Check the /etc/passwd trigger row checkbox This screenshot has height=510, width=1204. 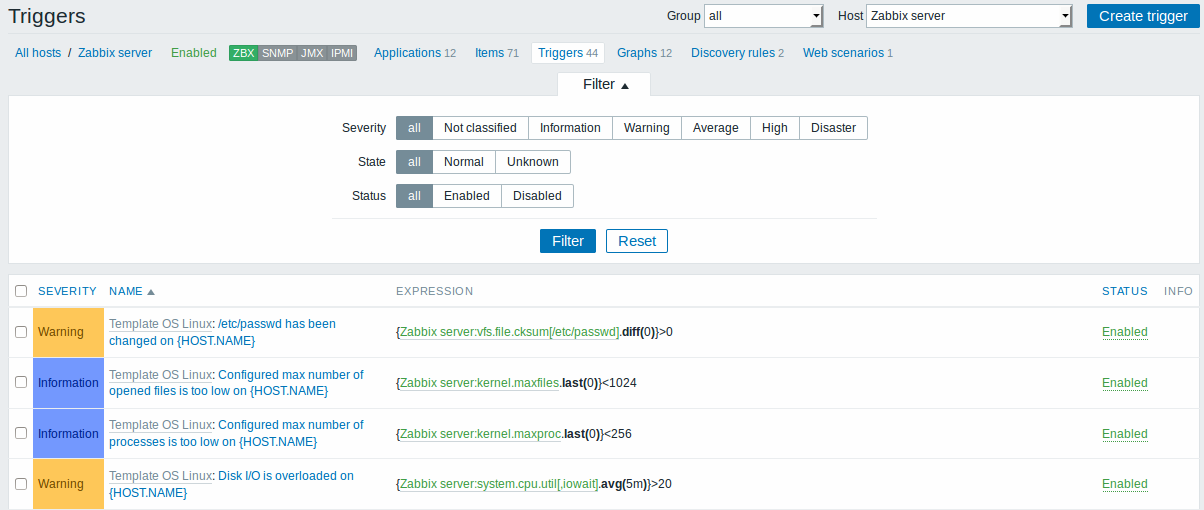click(21, 332)
